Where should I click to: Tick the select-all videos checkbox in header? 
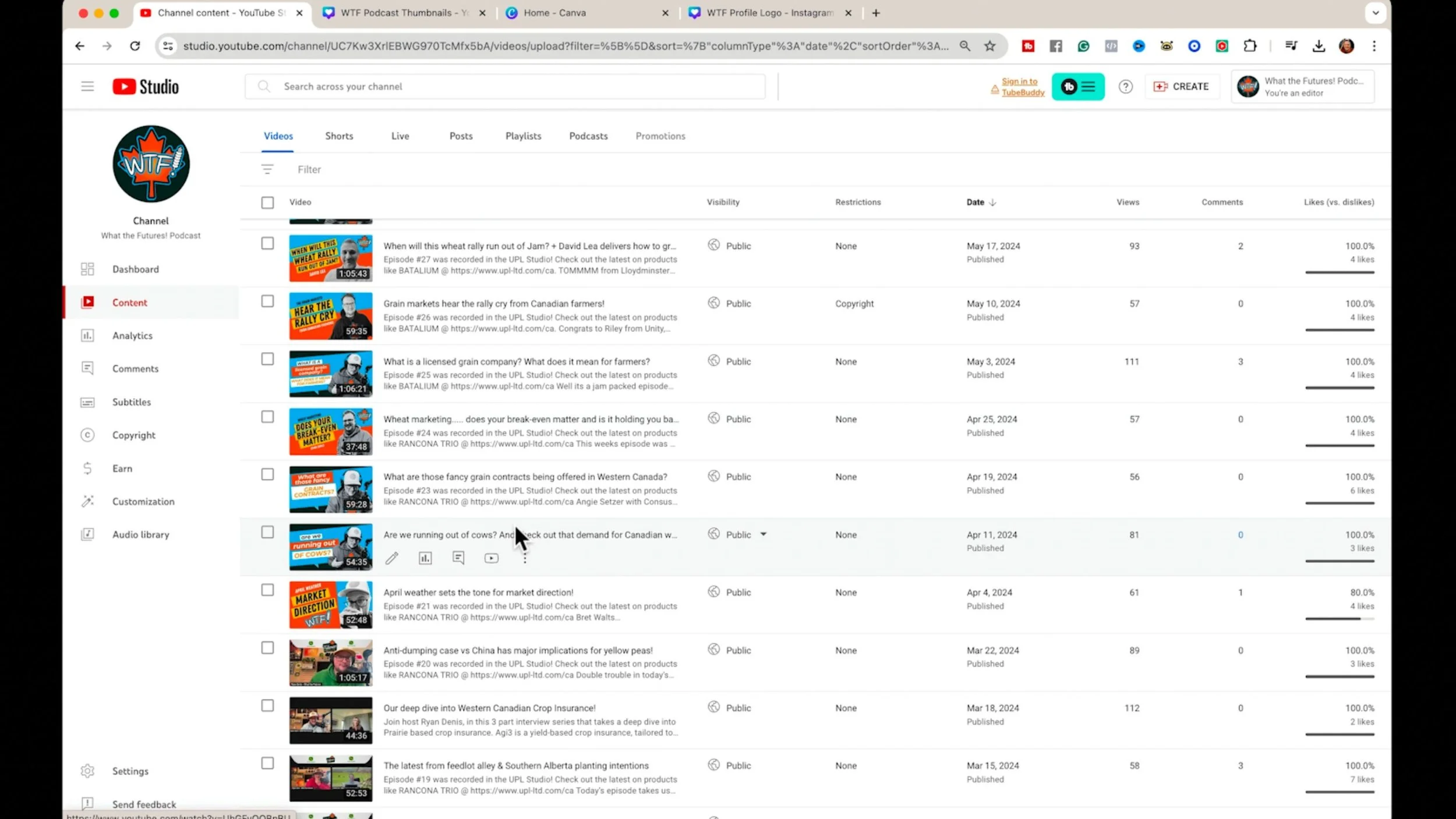point(267,203)
